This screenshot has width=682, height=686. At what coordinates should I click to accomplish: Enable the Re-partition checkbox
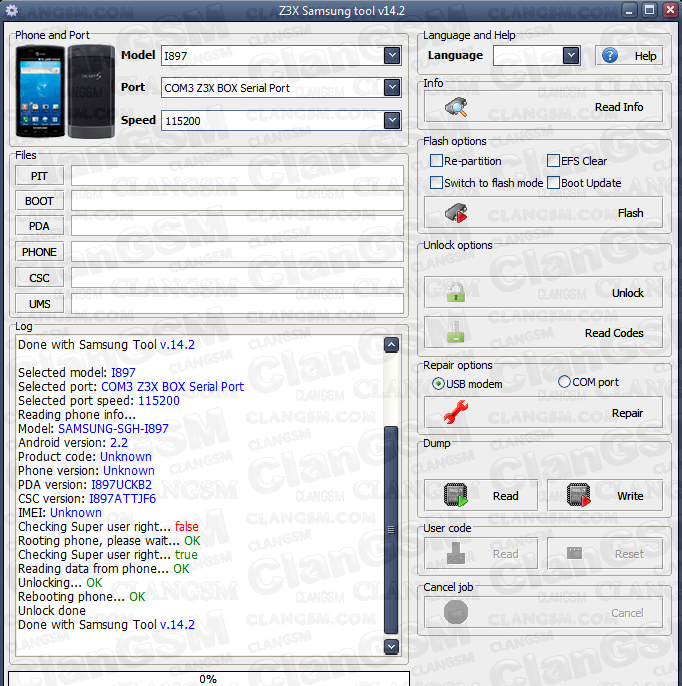436,161
